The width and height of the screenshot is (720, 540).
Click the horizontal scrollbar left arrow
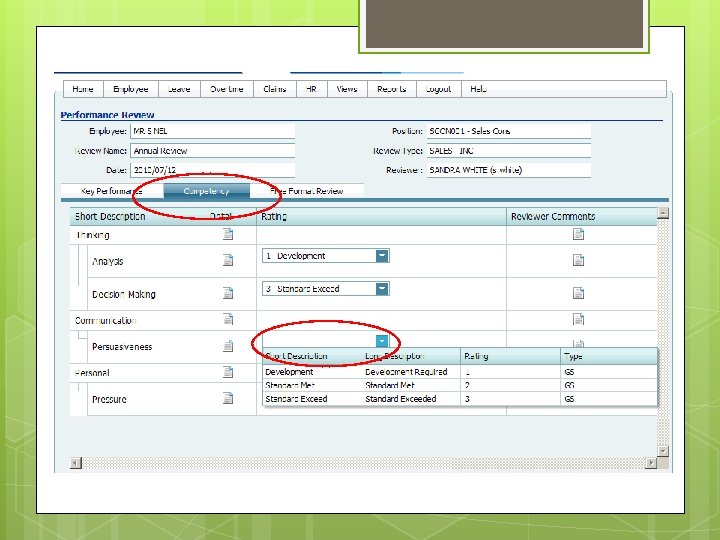(x=76, y=463)
